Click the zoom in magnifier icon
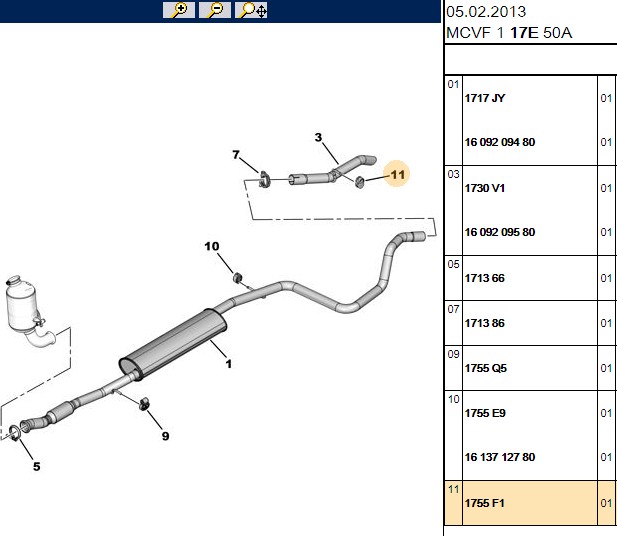 tap(179, 10)
